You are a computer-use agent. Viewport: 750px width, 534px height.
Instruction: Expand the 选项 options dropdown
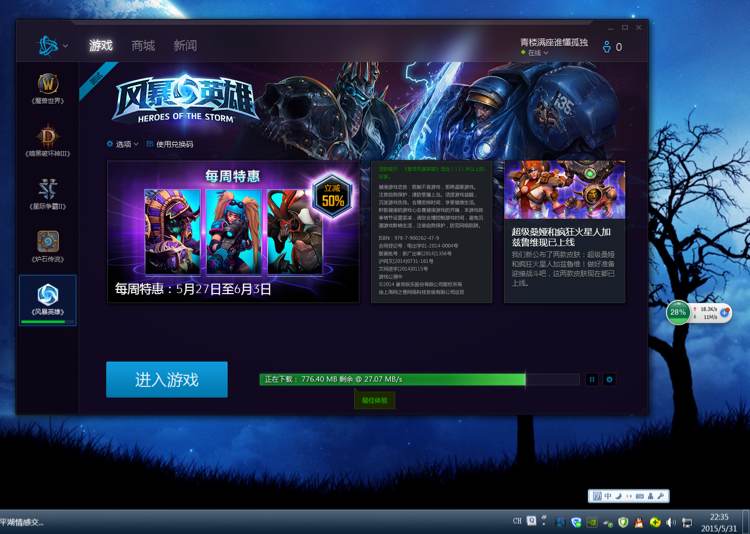tap(122, 144)
